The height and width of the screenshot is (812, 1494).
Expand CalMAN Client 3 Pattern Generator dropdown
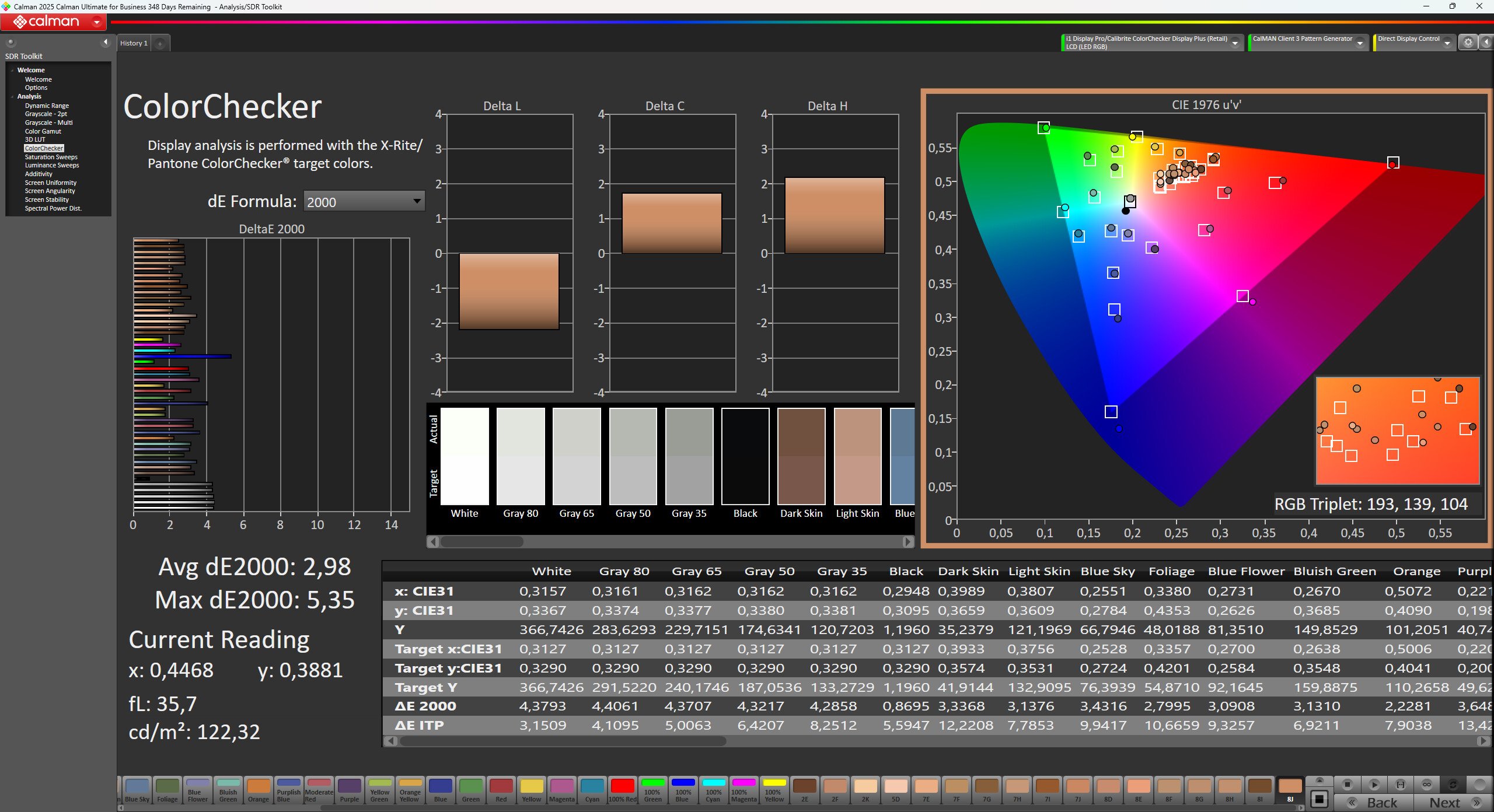point(1360,43)
